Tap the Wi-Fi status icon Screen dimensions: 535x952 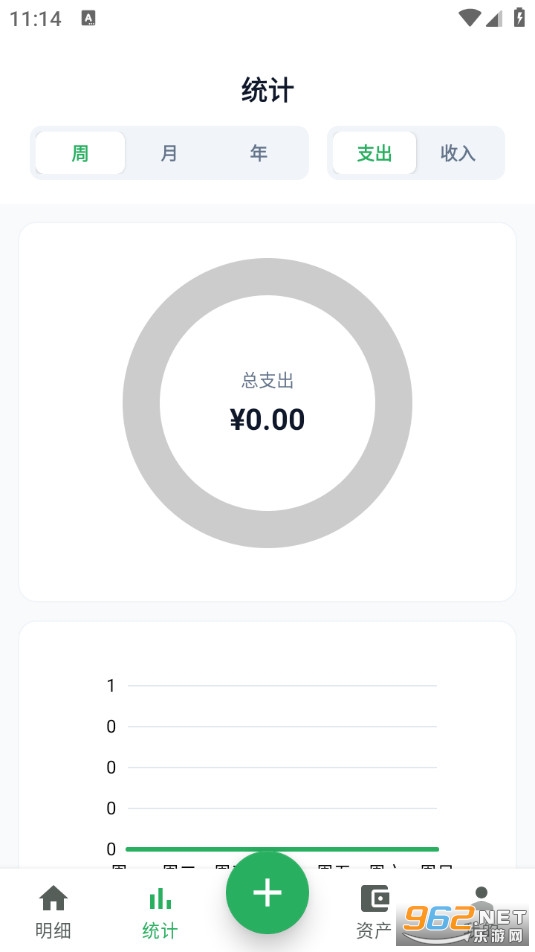pos(469,18)
